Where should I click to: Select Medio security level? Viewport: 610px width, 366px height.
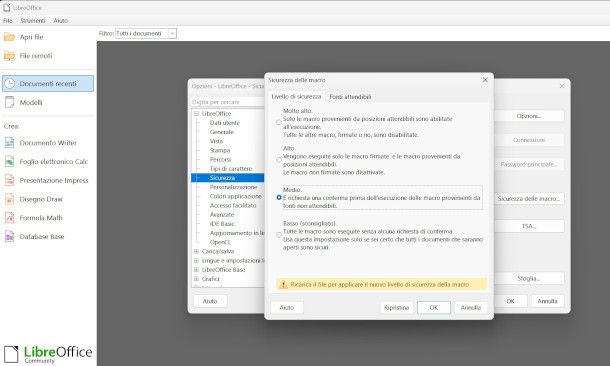(279, 198)
